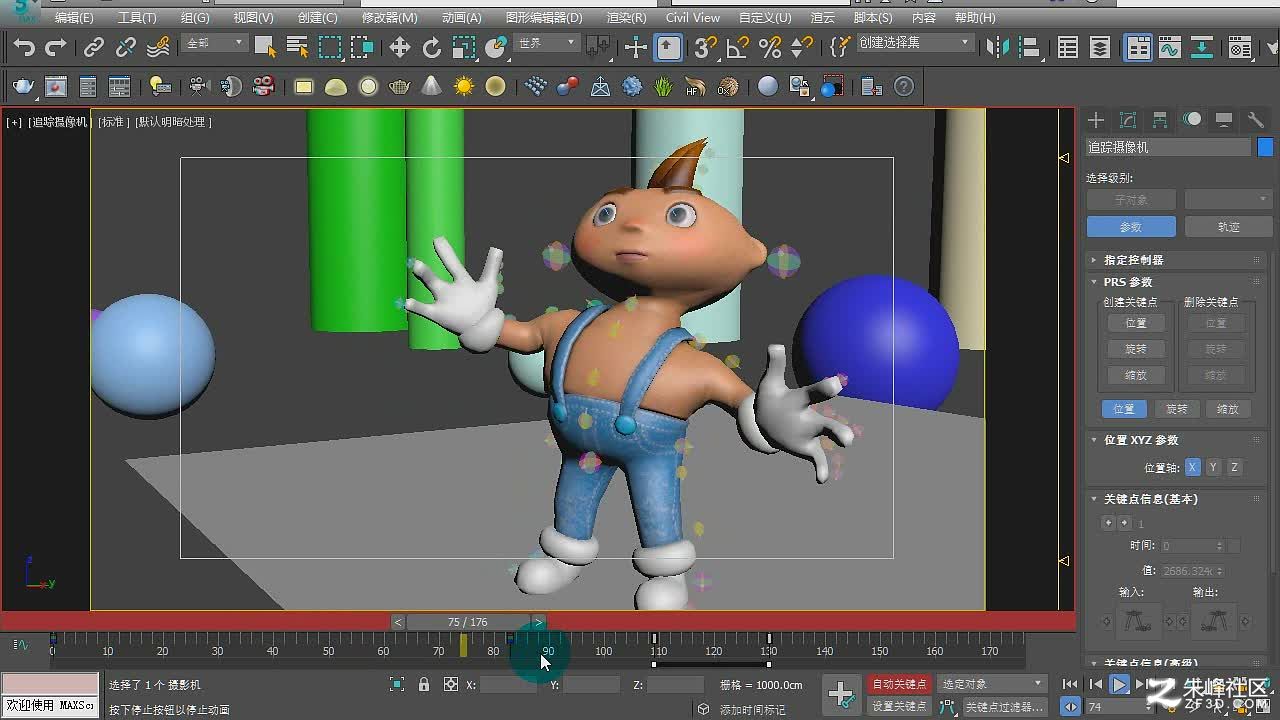Open the Modify panel tab icon
Screen dimensions: 1280x720
point(1128,120)
